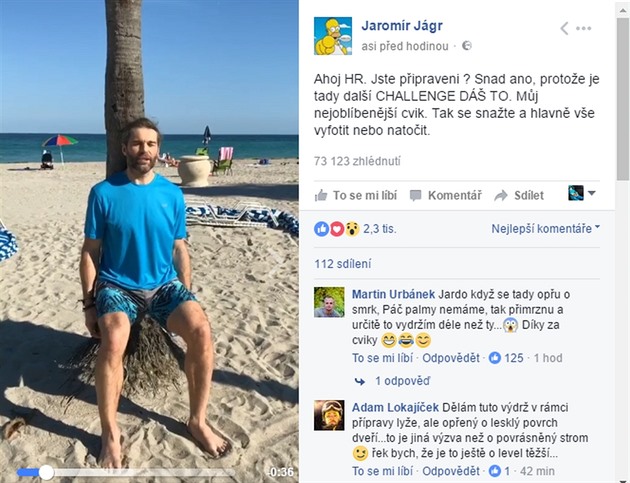The height and width of the screenshot is (483, 630).
Task: Open Martin Urbánek's profile name link
Action: tap(393, 294)
